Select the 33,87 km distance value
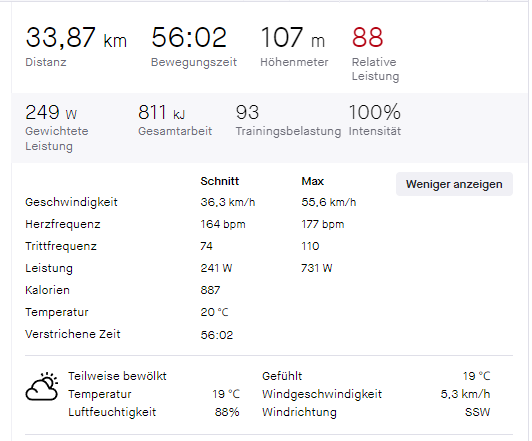 [76, 37]
